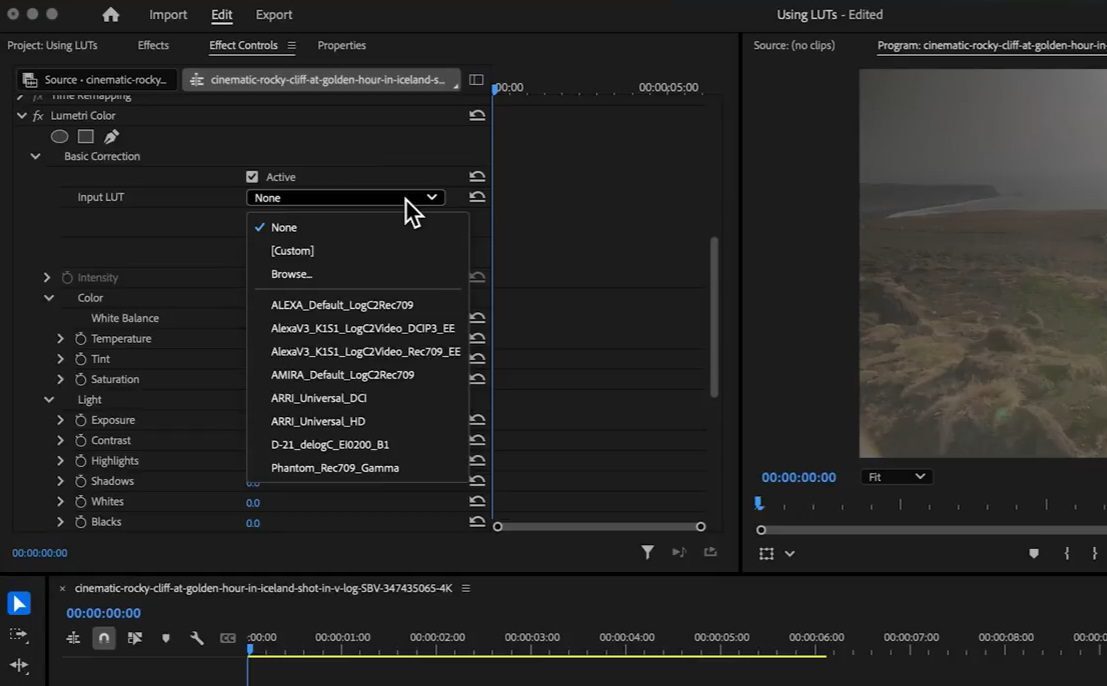The width and height of the screenshot is (1107, 686).
Task: Expand the Exposure parameter
Action: click(x=61, y=420)
